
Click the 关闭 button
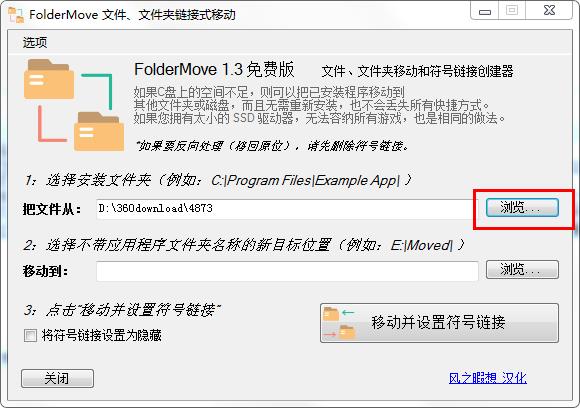57,378
